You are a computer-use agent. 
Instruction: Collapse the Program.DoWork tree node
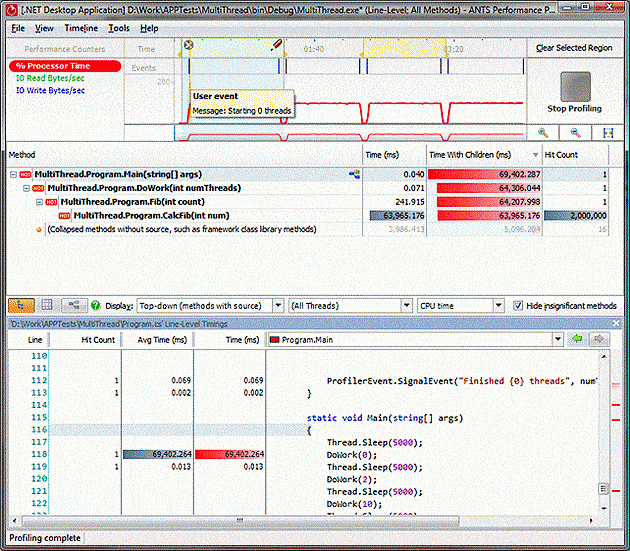tap(26, 188)
